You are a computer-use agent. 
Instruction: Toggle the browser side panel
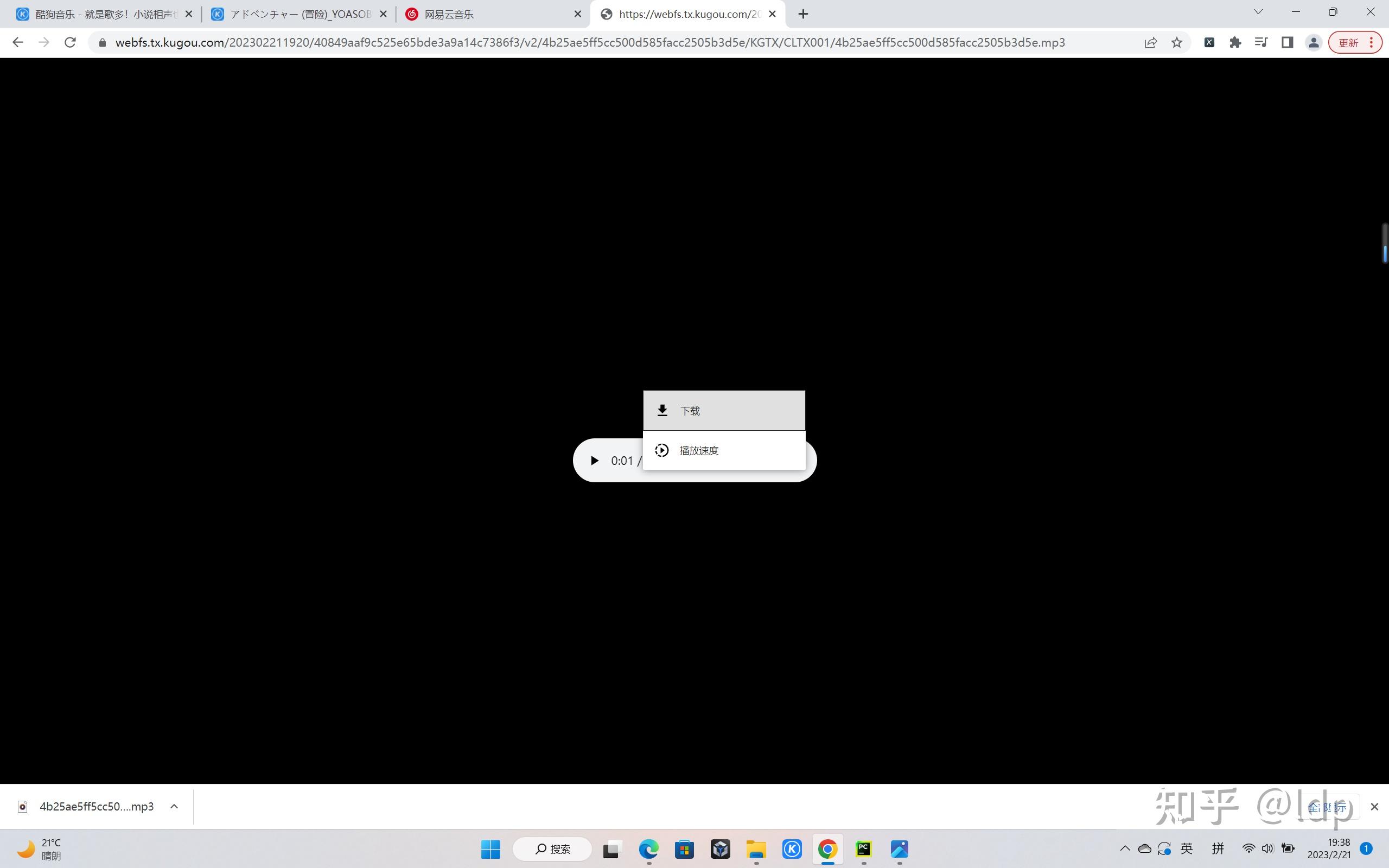[1288, 42]
